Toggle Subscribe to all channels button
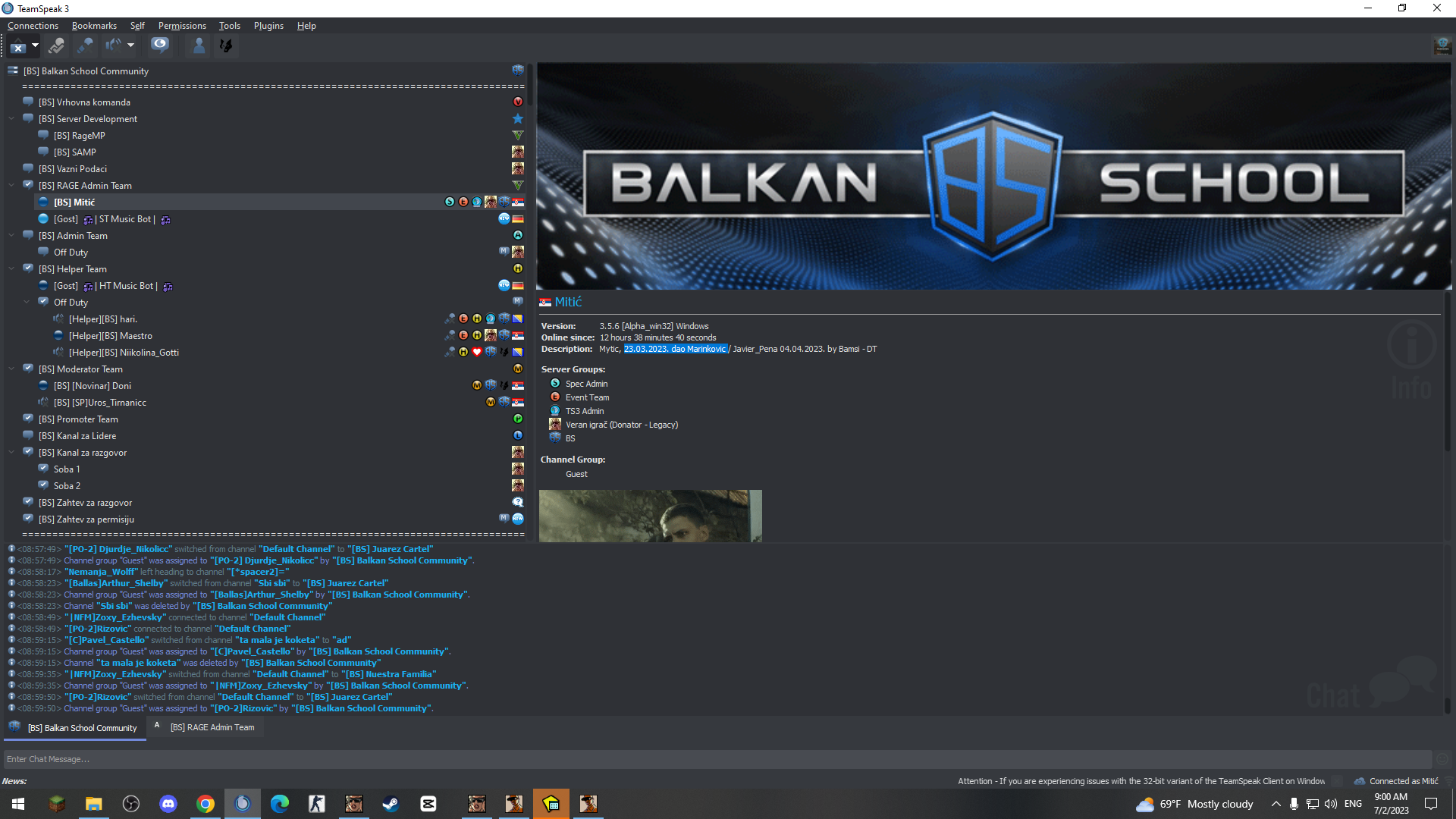This screenshot has height=819, width=1456. tap(159, 46)
